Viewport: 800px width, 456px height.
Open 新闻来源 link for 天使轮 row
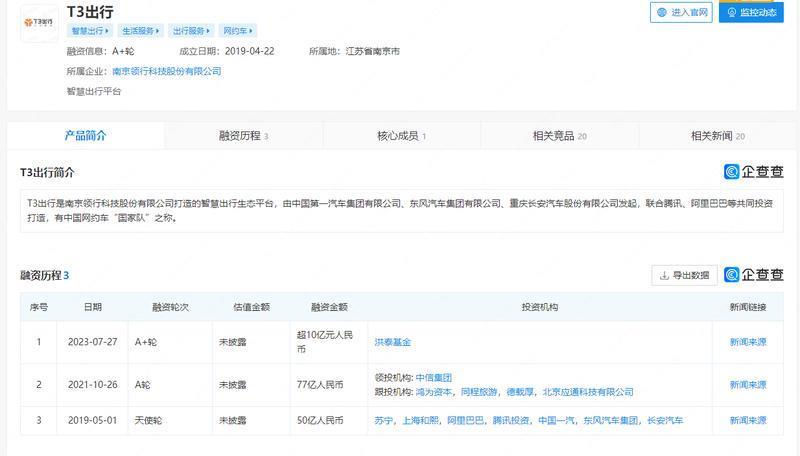(x=747, y=420)
